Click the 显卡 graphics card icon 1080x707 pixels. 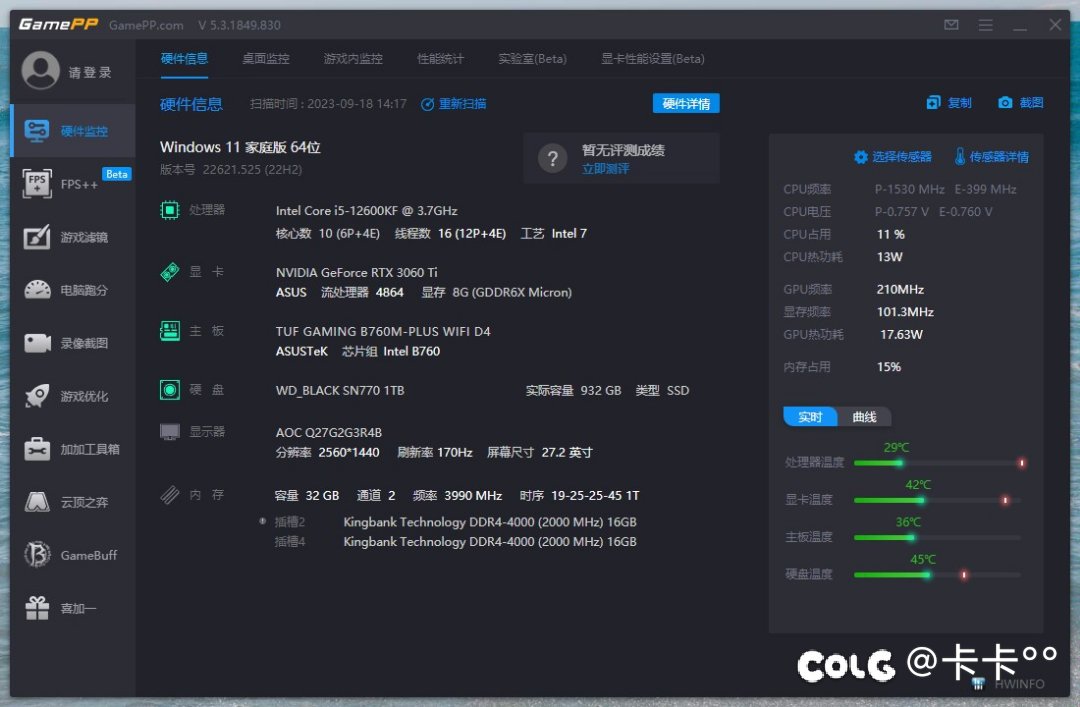click(169, 272)
